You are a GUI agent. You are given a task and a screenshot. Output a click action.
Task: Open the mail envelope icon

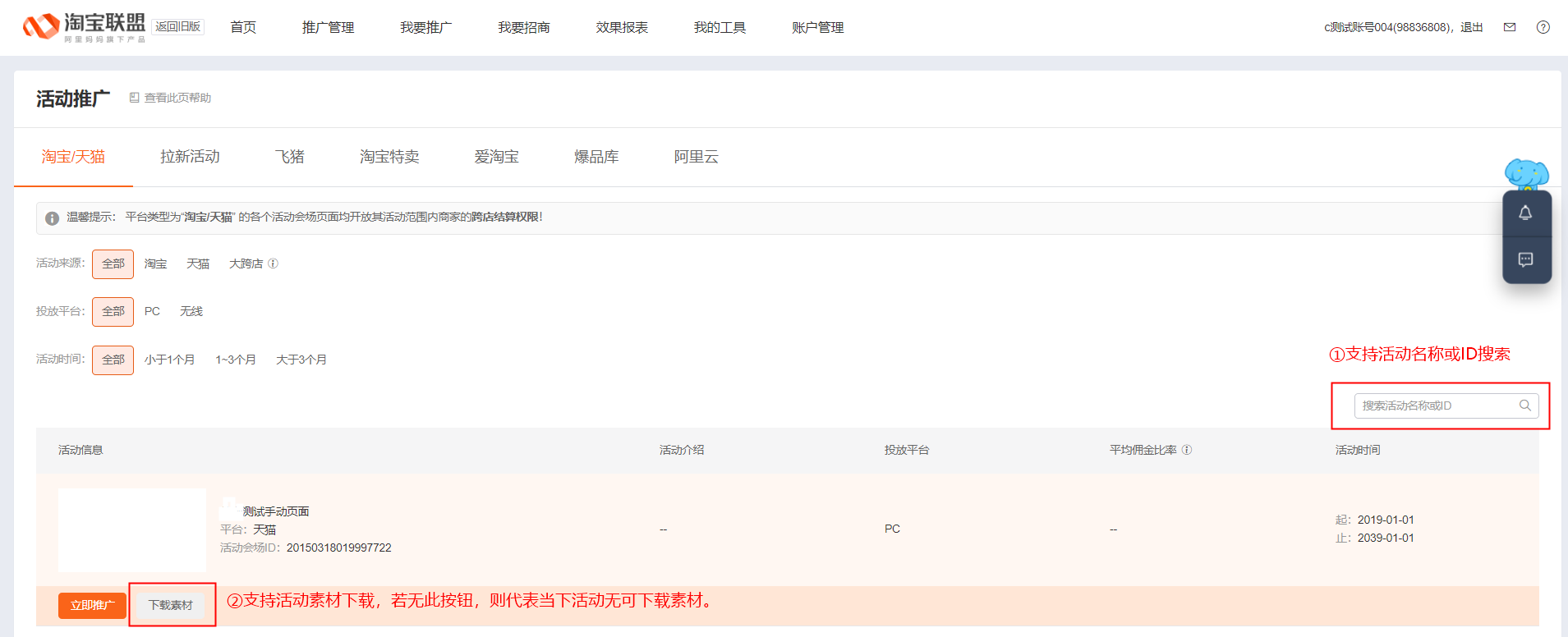pos(1509,27)
